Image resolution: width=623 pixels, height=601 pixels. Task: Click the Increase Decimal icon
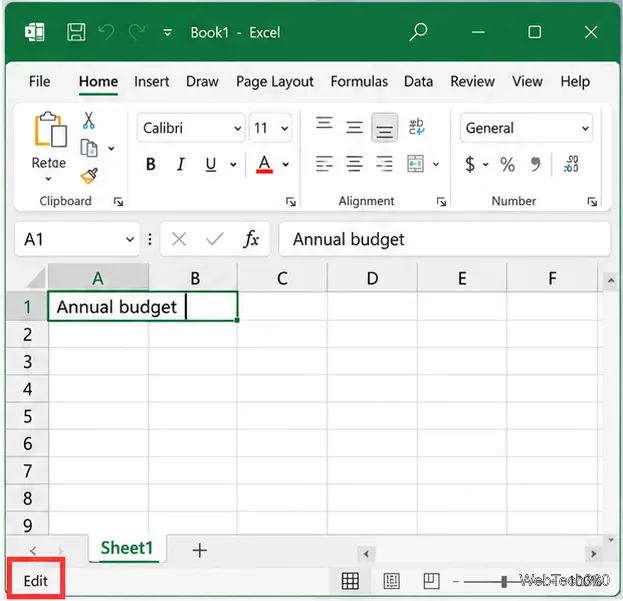coord(571,164)
